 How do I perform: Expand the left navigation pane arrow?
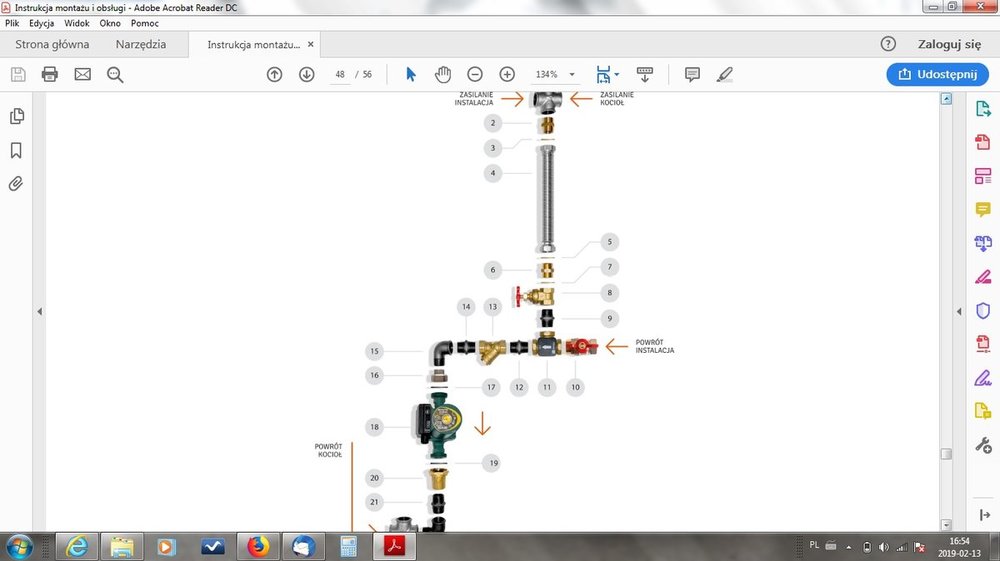point(40,312)
